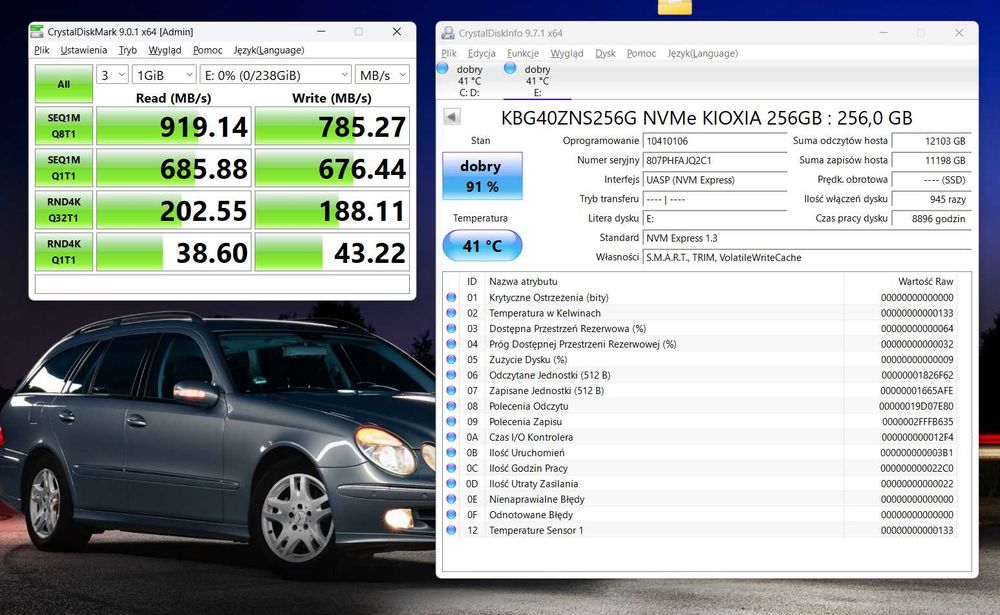Open Funkcje menu in CrystalDiskInfo

[x=523, y=54]
